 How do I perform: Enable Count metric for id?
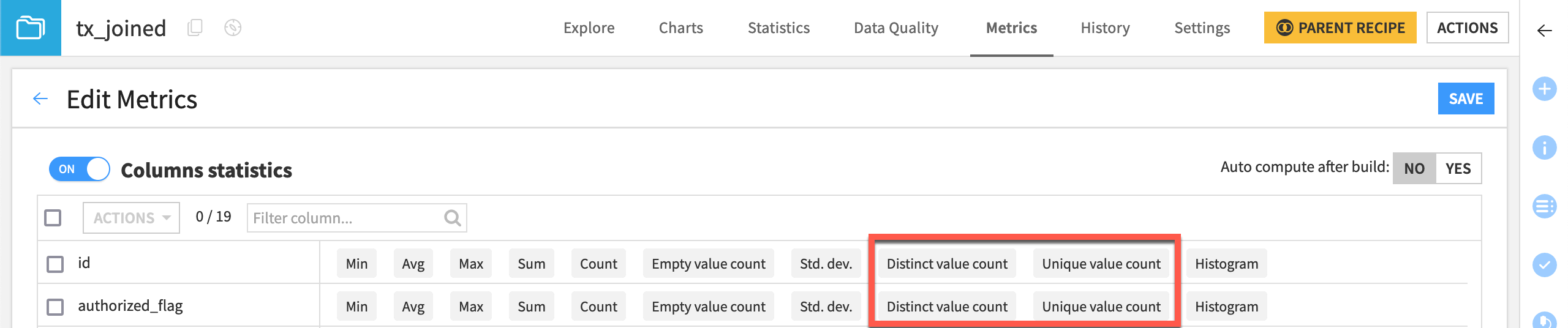(x=598, y=264)
